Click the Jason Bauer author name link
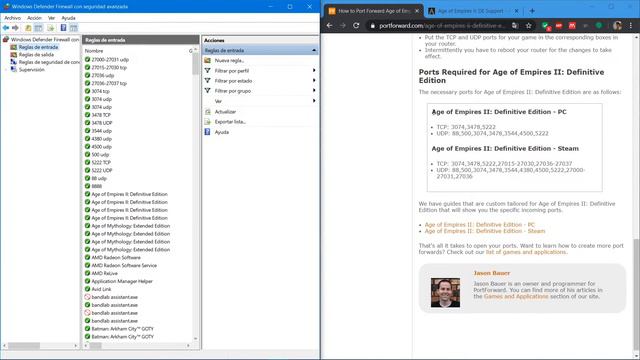Screen dimensions: 640x360 (491, 273)
